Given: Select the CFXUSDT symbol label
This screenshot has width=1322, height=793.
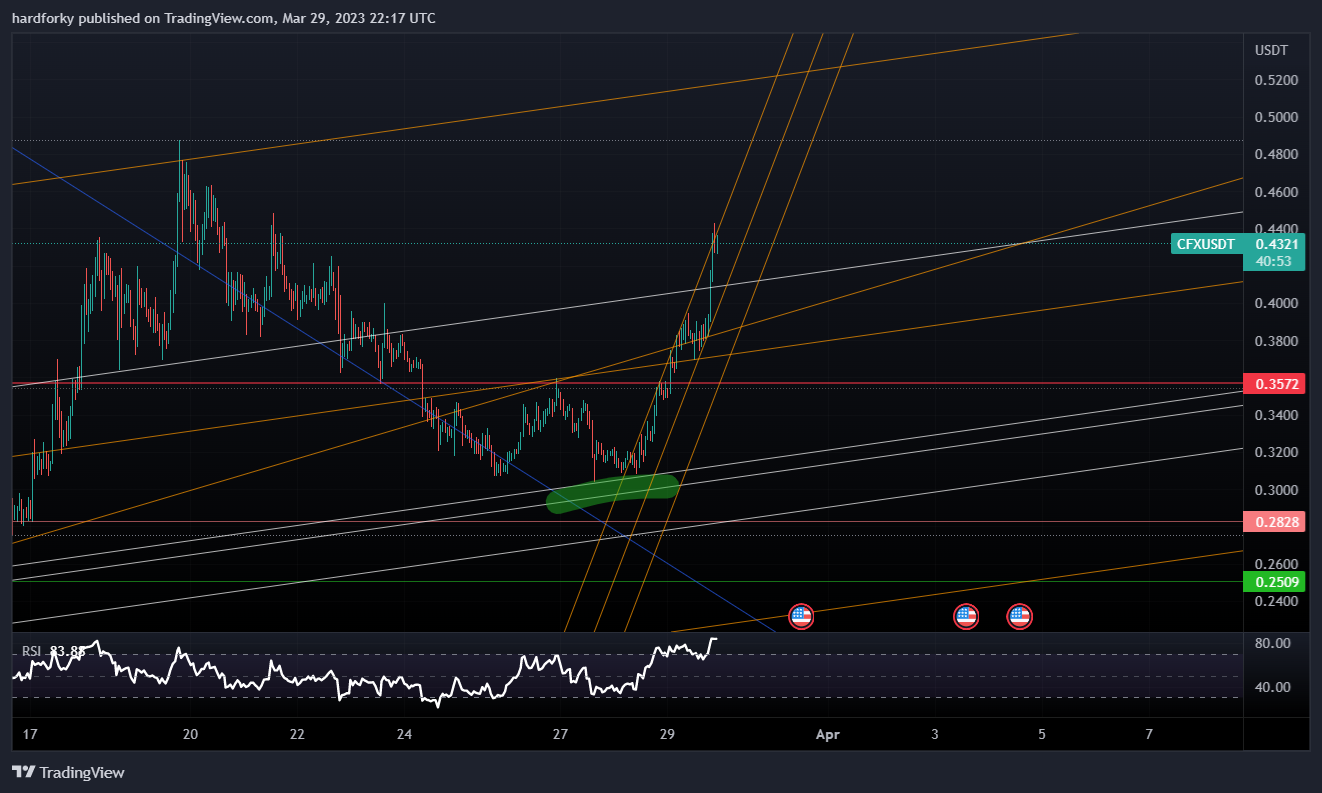Looking at the screenshot, I should coord(1205,244).
